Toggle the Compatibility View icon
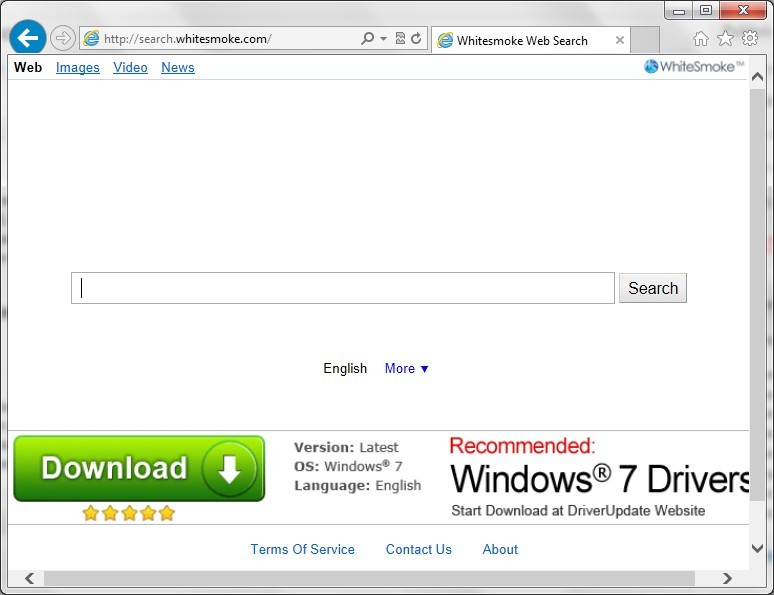Screen dimensions: 774x595 click(x=400, y=39)
